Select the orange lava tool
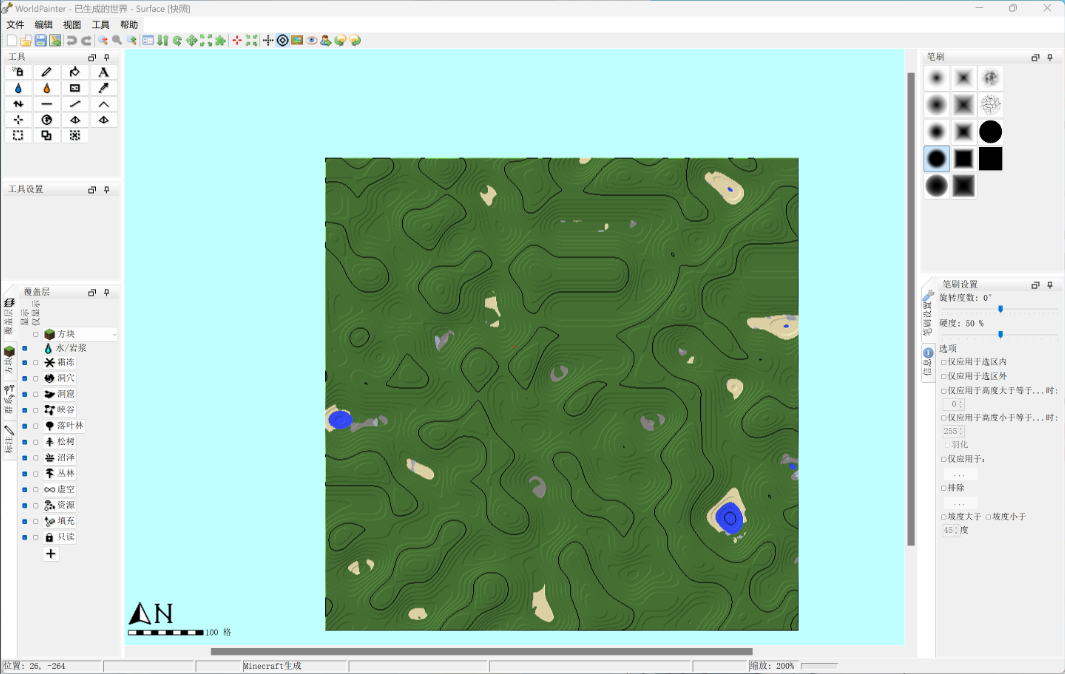The image size is (1065, 674). point(46,87)
